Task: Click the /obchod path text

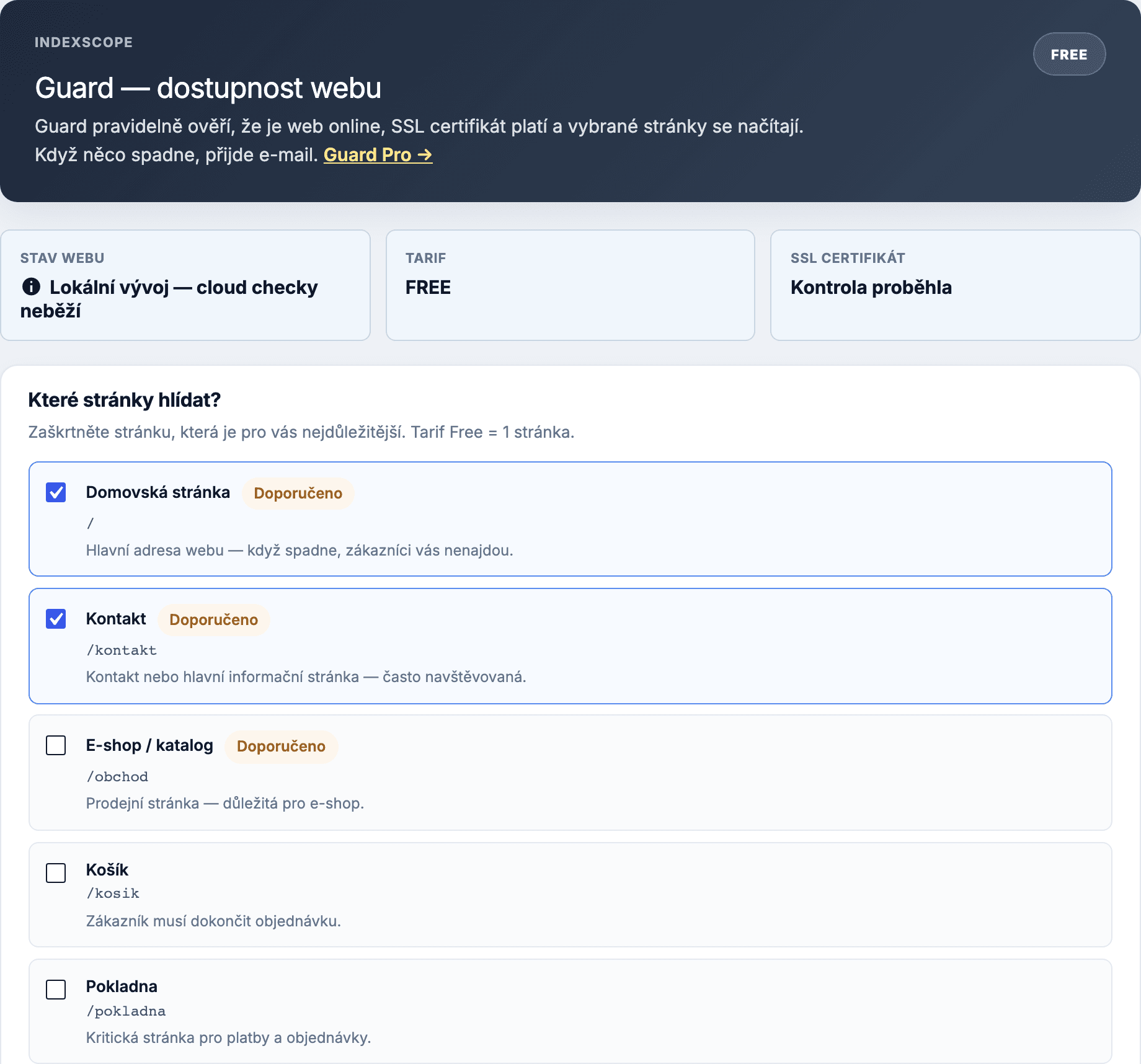Action: [117, 777]
